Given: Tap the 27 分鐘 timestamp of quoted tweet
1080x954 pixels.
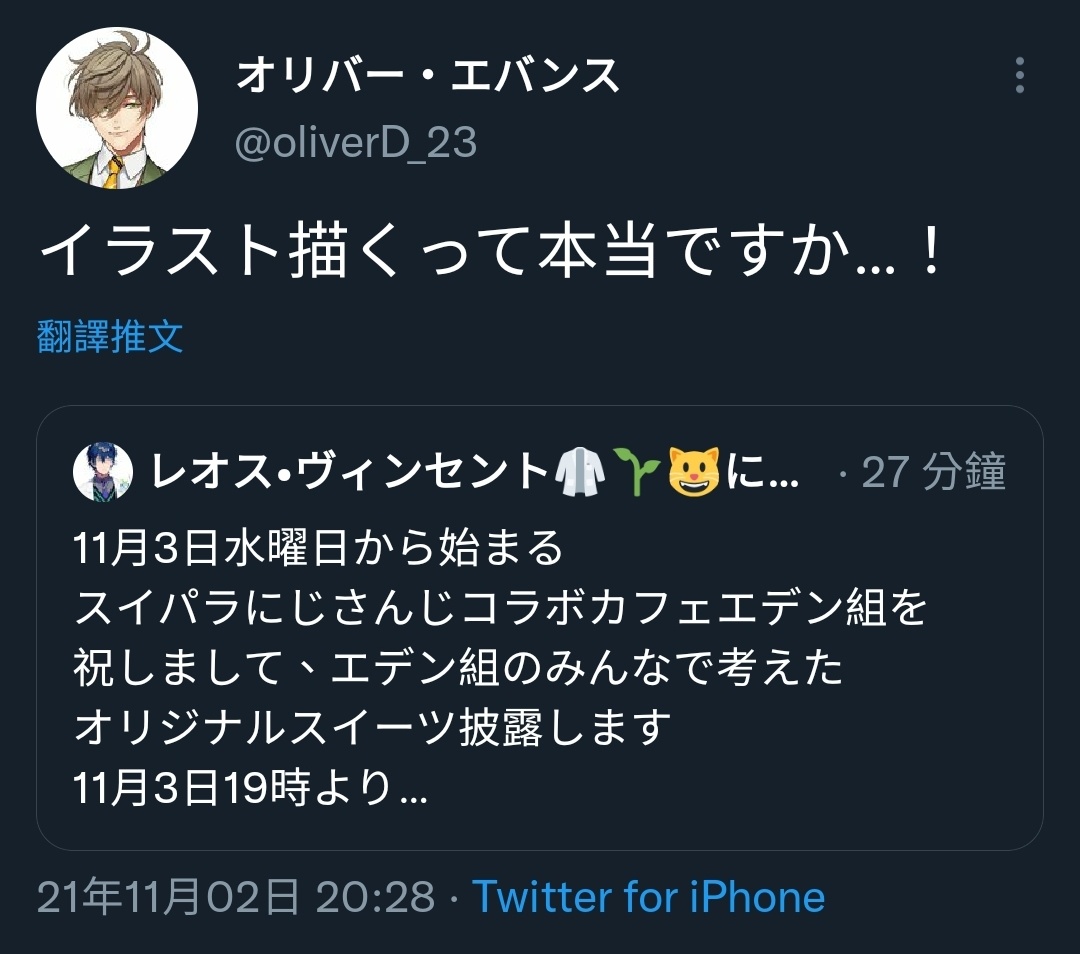Looking at the screenshot, I should (x=933, y=472).
